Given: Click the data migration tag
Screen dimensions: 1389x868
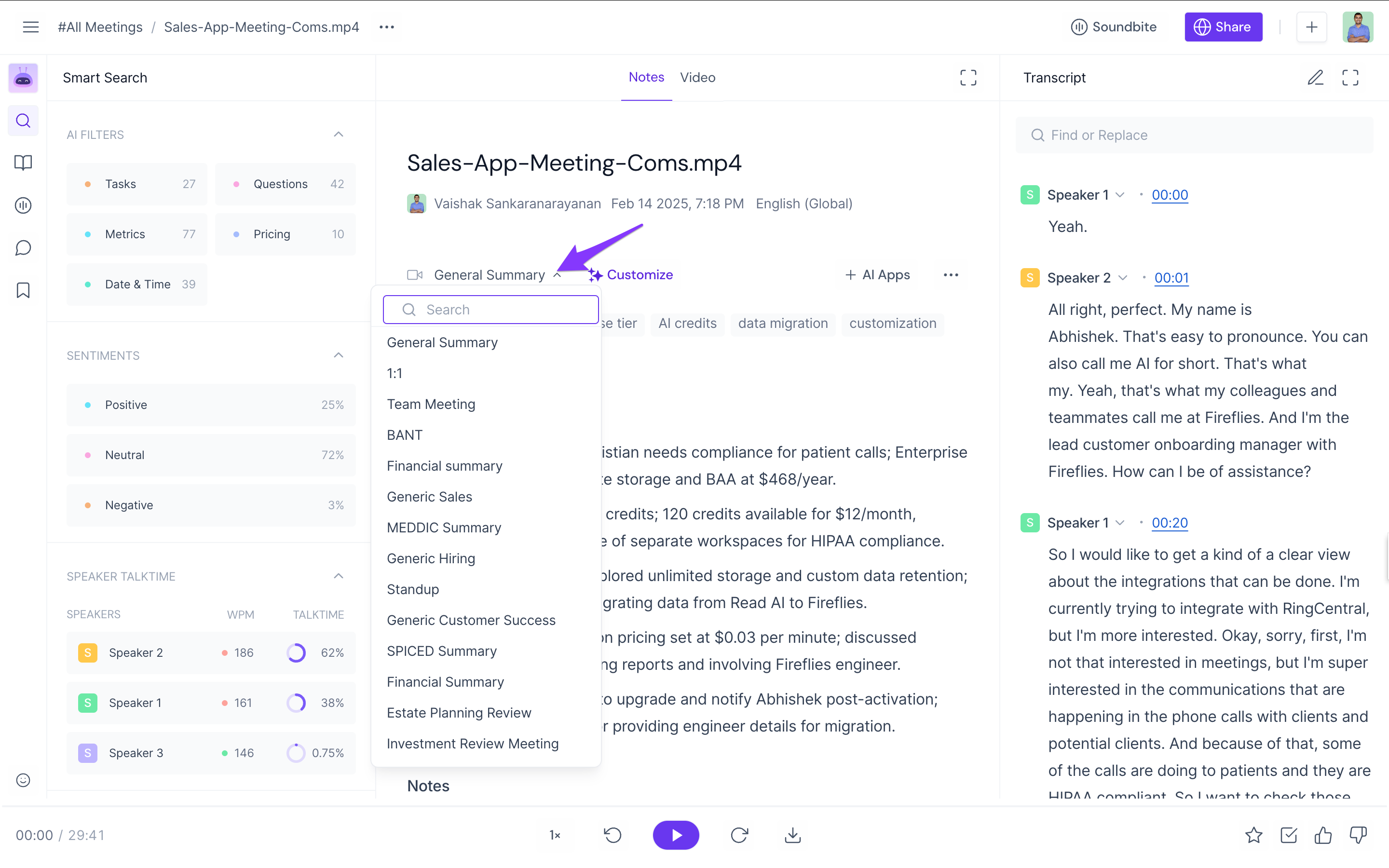Looking at the screenshot, I should [x=782, y=323].
